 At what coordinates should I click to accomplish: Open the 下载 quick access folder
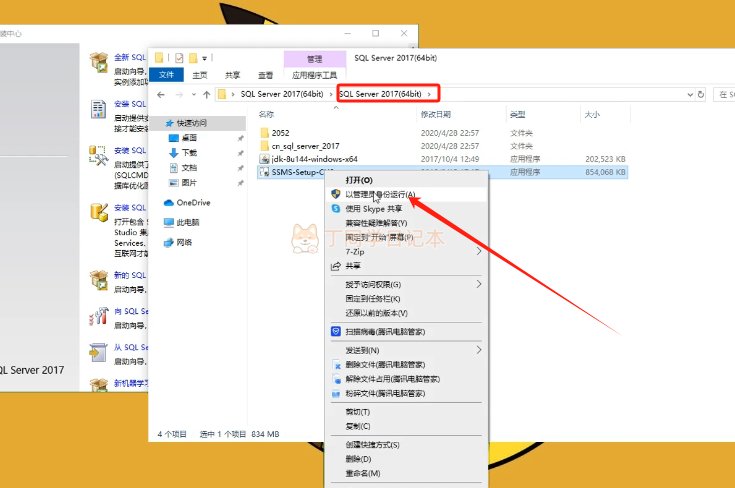189,152
